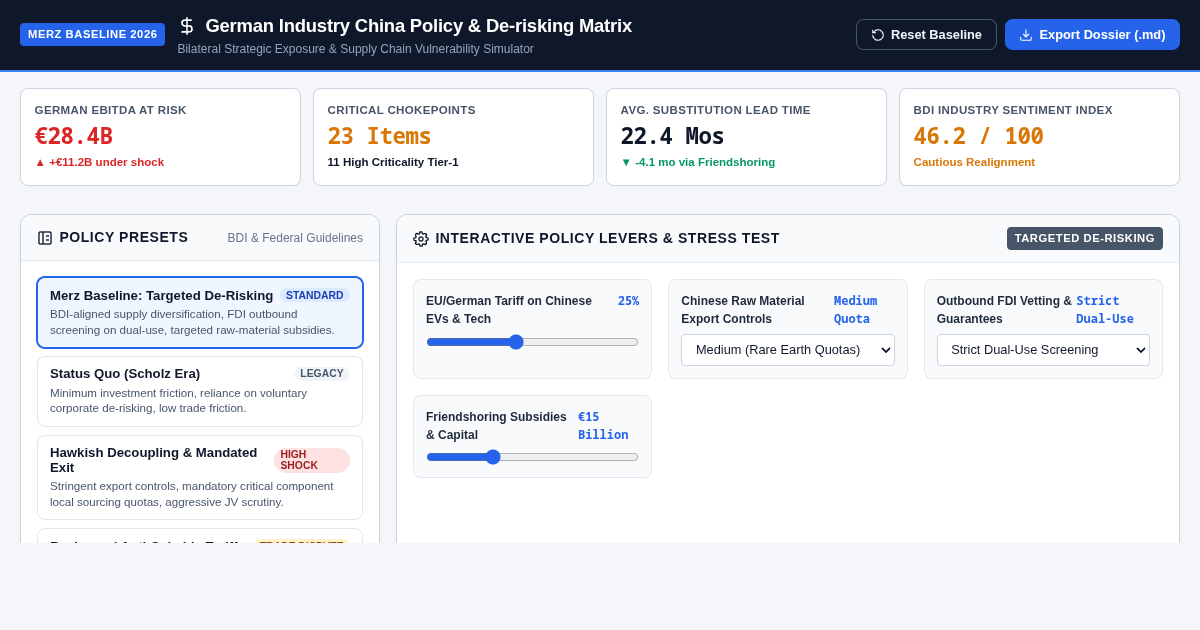The width and height of the screenshot is (1200, 630).
Task: Click '11 High Criticality Tier-1' text
Action: click(x=393, y=162)
